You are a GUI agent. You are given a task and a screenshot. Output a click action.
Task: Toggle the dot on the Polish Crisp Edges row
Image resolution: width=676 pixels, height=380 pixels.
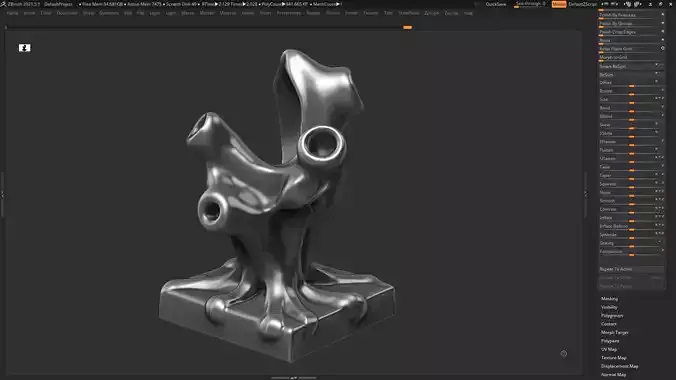[663, 31]
